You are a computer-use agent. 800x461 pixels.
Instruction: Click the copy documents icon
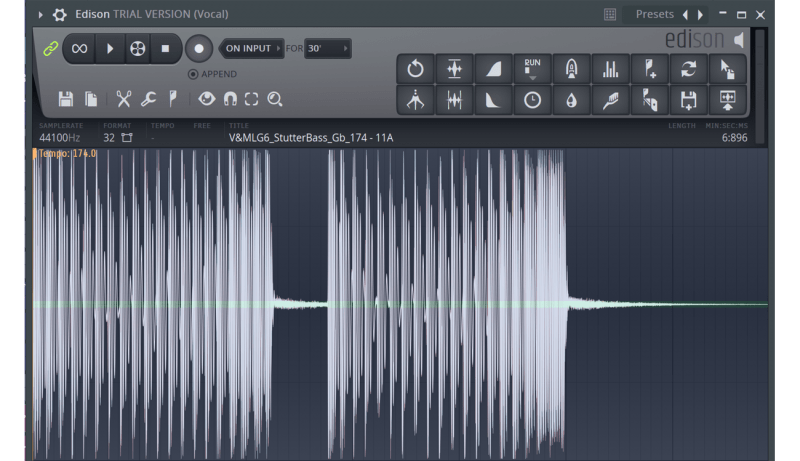[x=91, y=99]
